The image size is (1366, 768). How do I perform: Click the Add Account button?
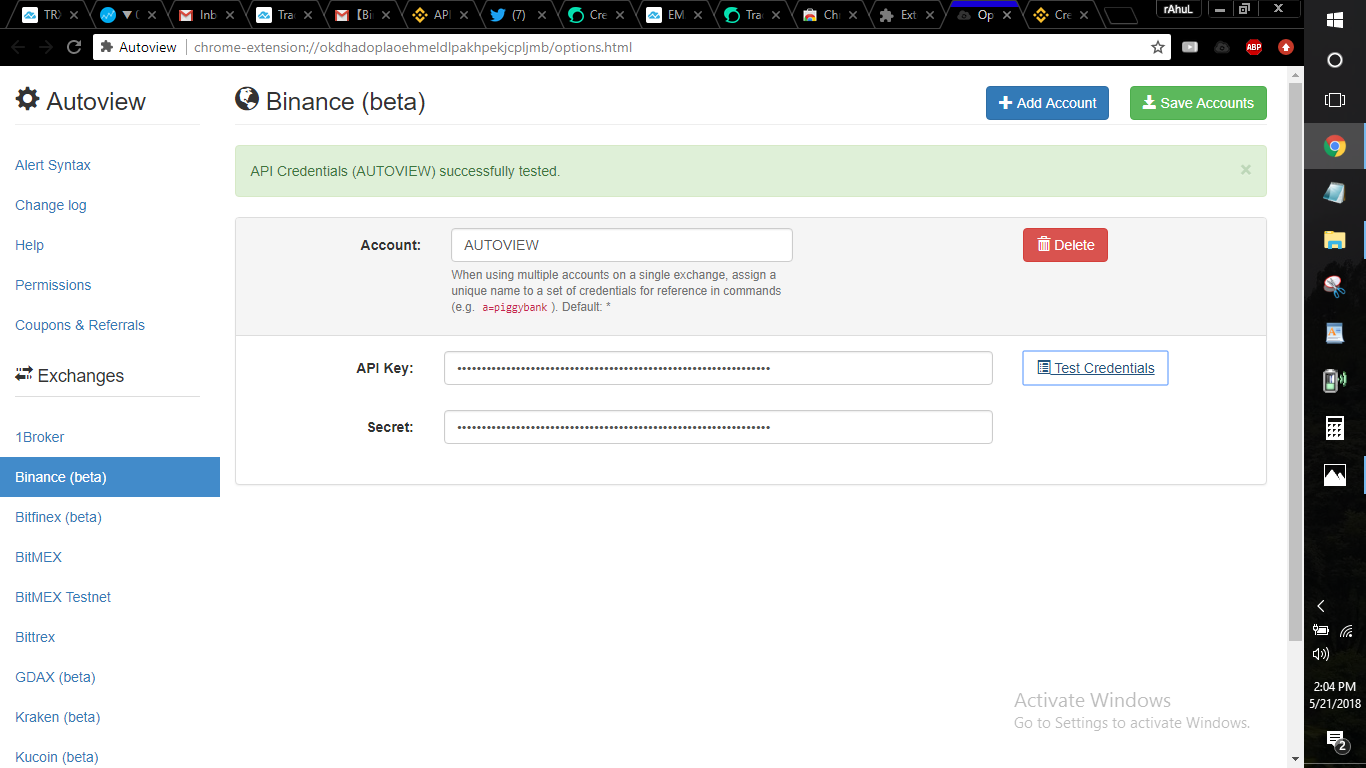pos(1047,103)
